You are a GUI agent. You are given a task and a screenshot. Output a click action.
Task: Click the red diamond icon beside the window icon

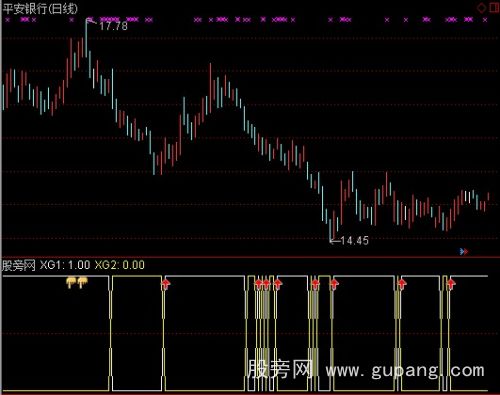(x=482, y=8)
